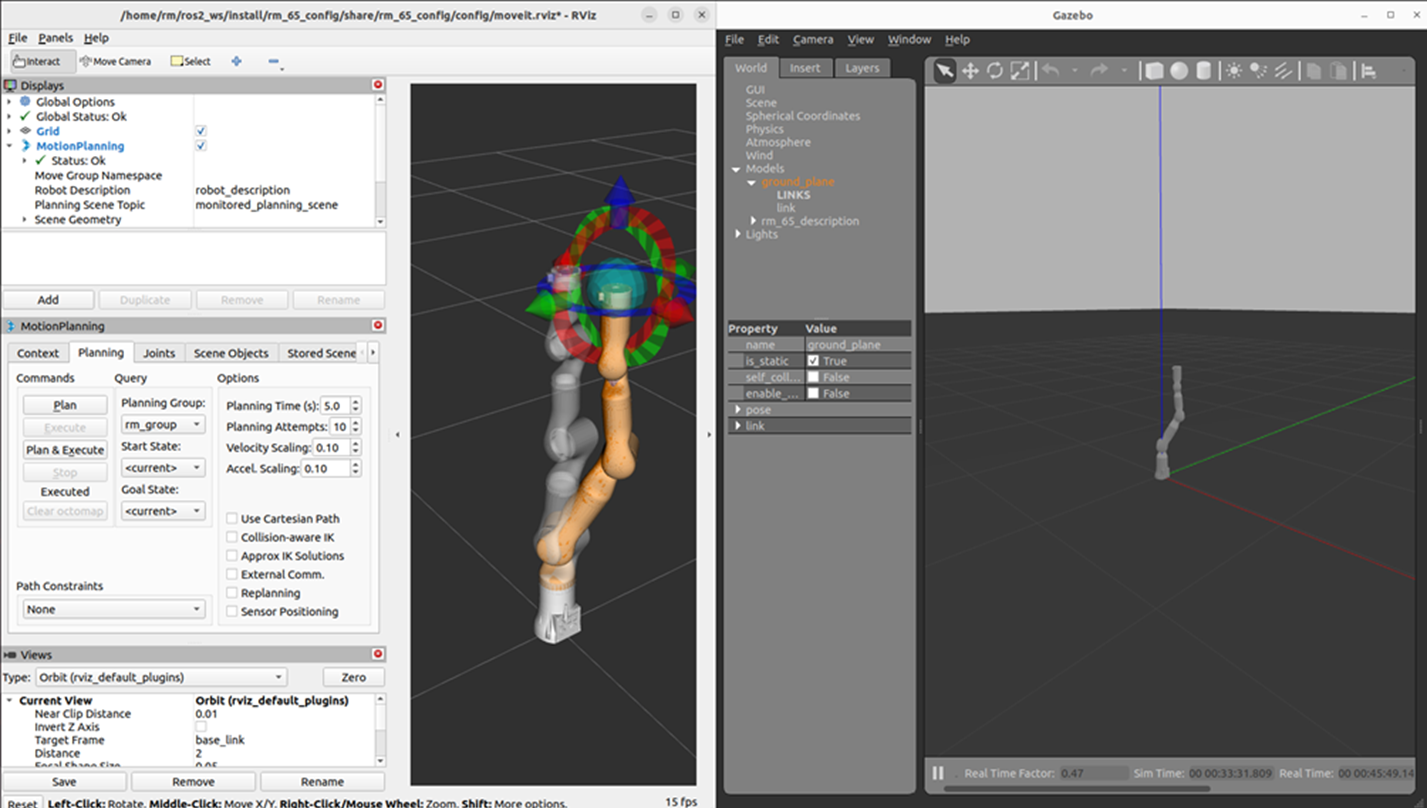Toggle the Grid display visibility in RViz

pos(201,130)
